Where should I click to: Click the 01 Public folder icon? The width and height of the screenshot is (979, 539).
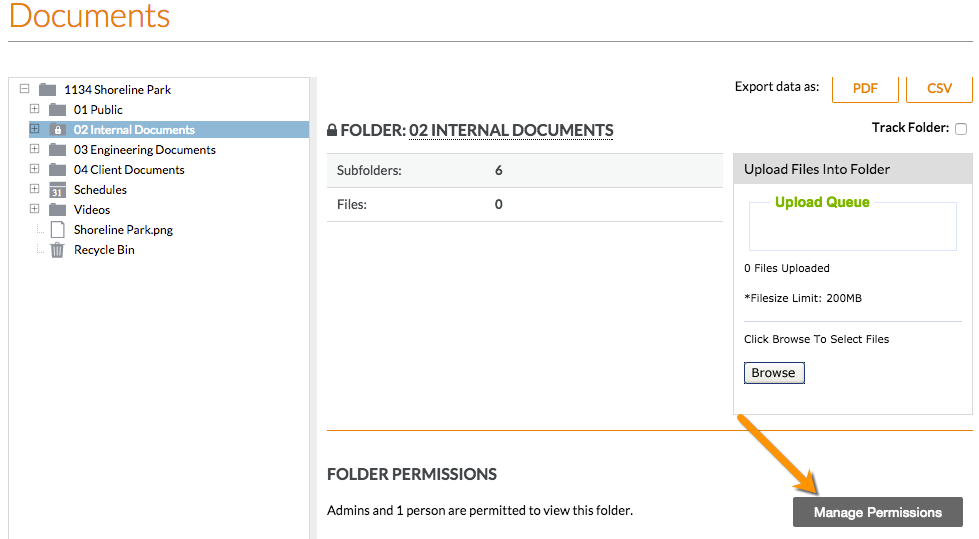57,110
